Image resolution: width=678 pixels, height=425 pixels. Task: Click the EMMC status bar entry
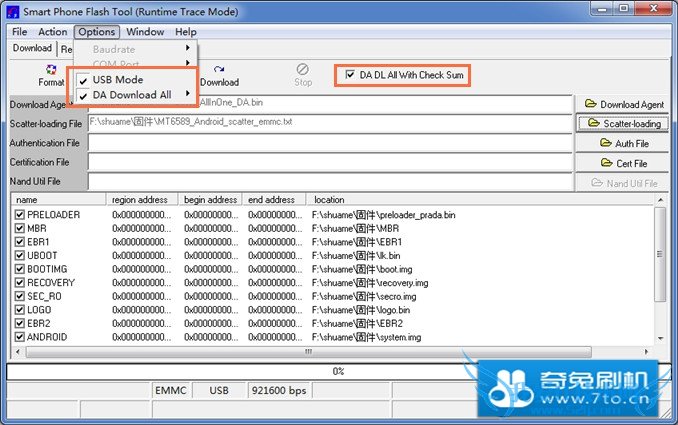(x=171, y=390)
